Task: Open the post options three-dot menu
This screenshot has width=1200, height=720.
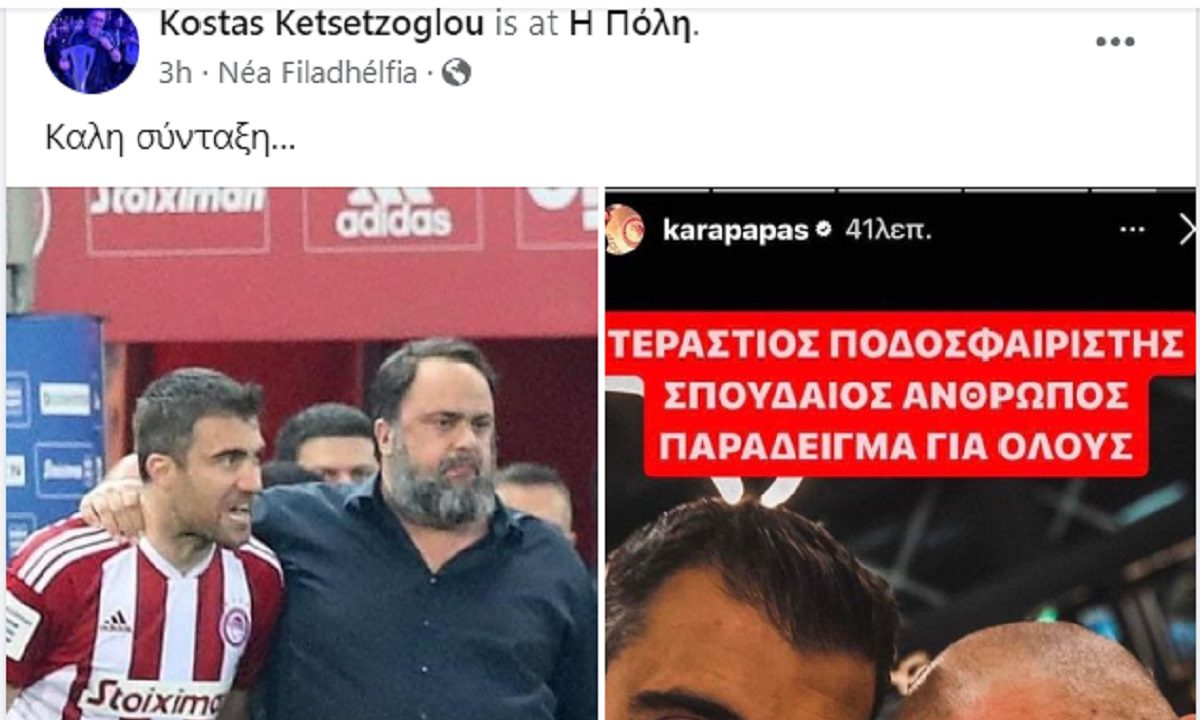Action: point(1115,42)
